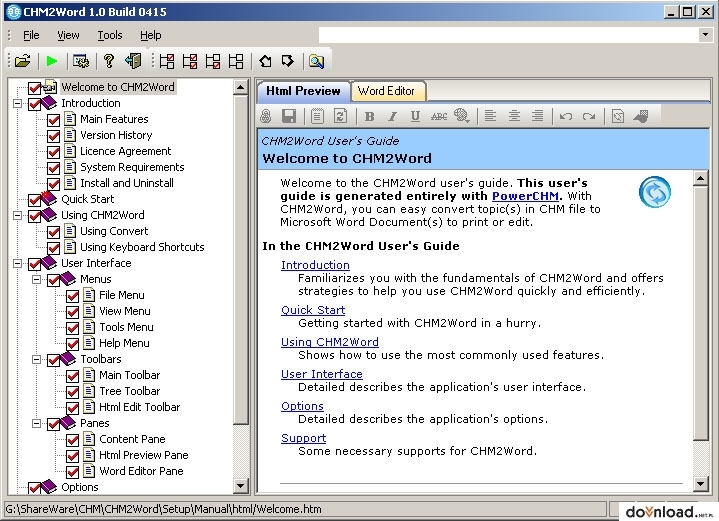
Task: Open the View menu
Action: coord(68,35)
